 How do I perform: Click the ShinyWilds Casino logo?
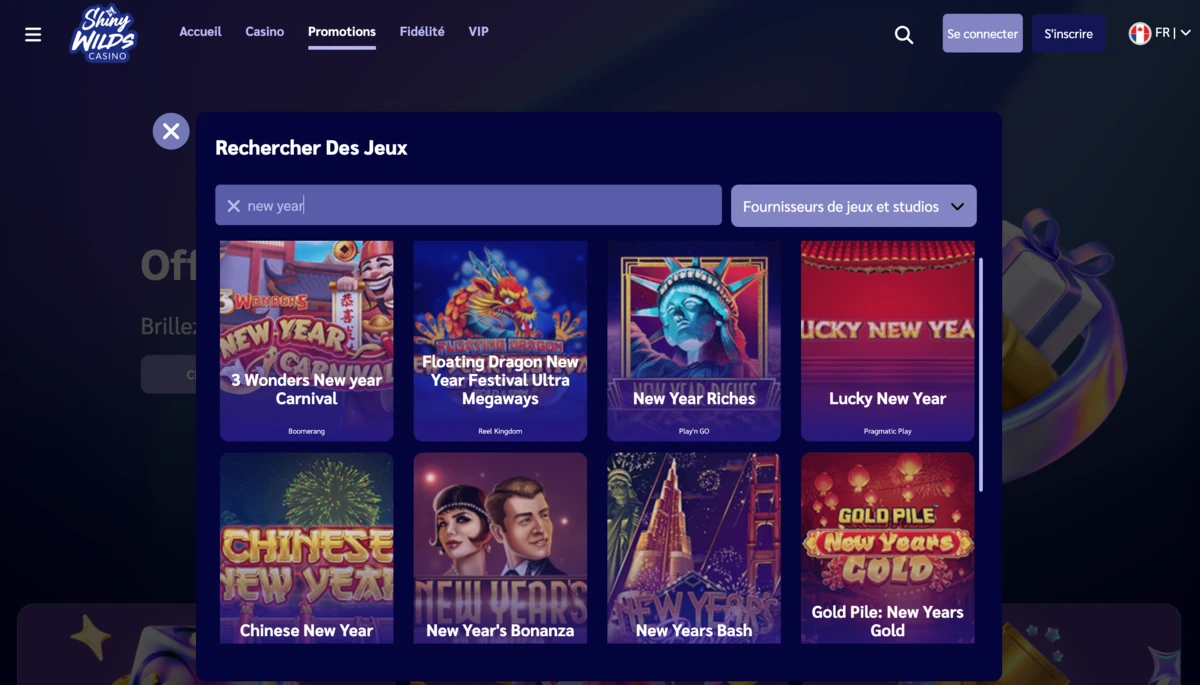105,33
